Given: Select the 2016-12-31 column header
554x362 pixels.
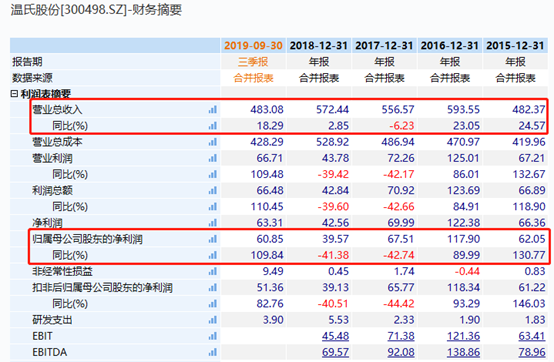Looking at the screenshot, I should point(449,46).
